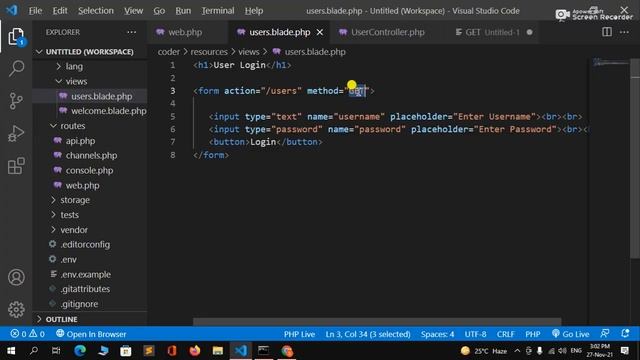Click Ln 3, Col 34 cursor position
Screen dimensions: 640x360
368,334
